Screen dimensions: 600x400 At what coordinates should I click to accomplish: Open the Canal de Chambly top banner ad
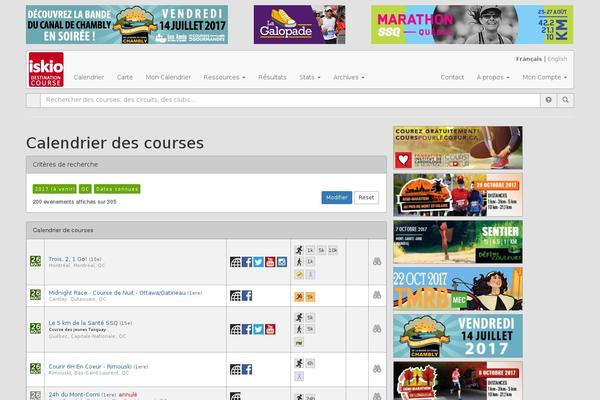coord(127,24)
